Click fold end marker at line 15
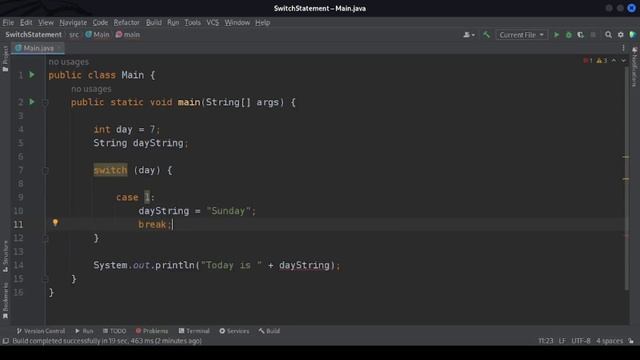Screen dimensions: 640x360 45,279
